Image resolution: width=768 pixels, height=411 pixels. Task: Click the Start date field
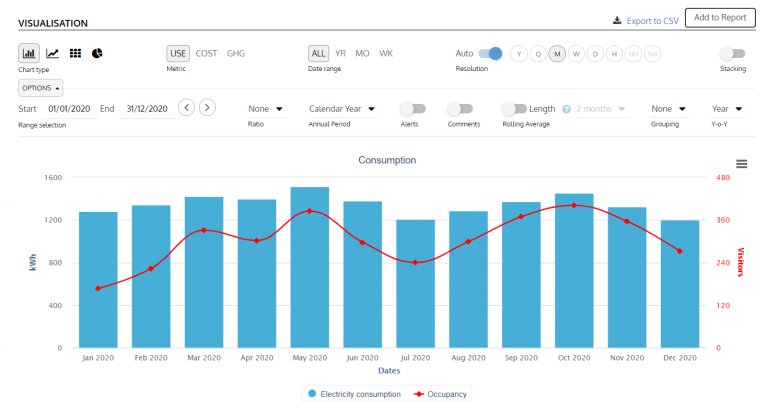click(x=69, y=109)
